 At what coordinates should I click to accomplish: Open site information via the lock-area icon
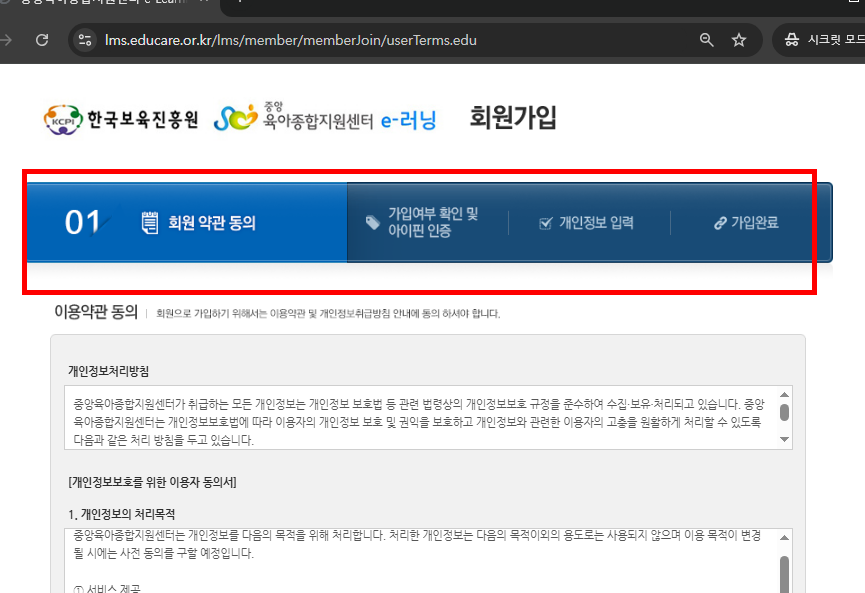point(86,40)
